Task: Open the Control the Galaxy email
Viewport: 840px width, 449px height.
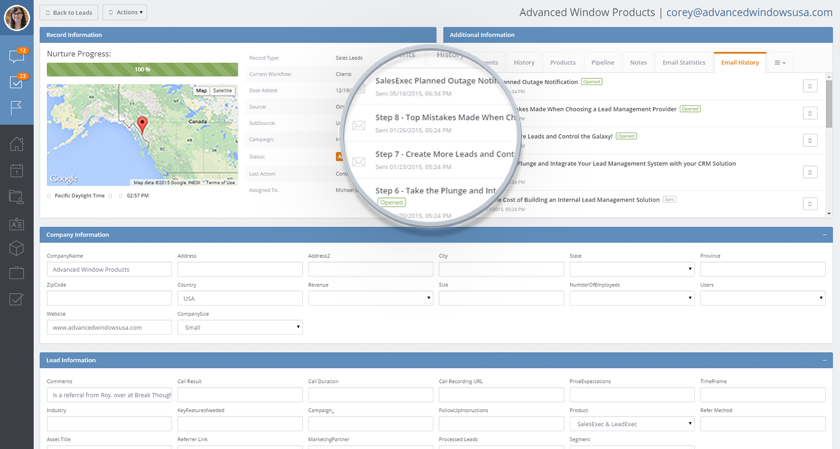Action: pyautogui.click(x=565, y=136)
